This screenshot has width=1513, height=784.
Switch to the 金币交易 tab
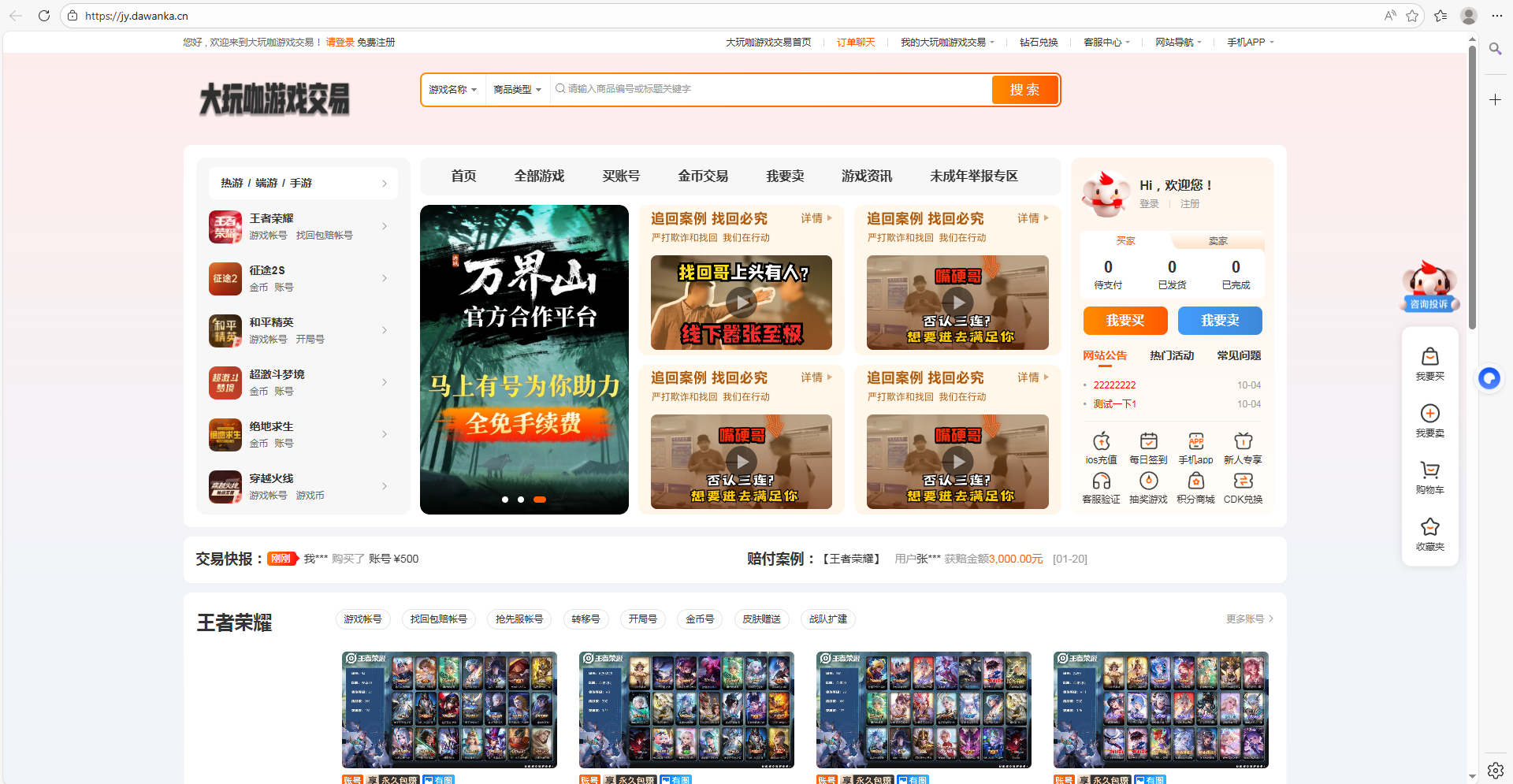tap(702, 176)
